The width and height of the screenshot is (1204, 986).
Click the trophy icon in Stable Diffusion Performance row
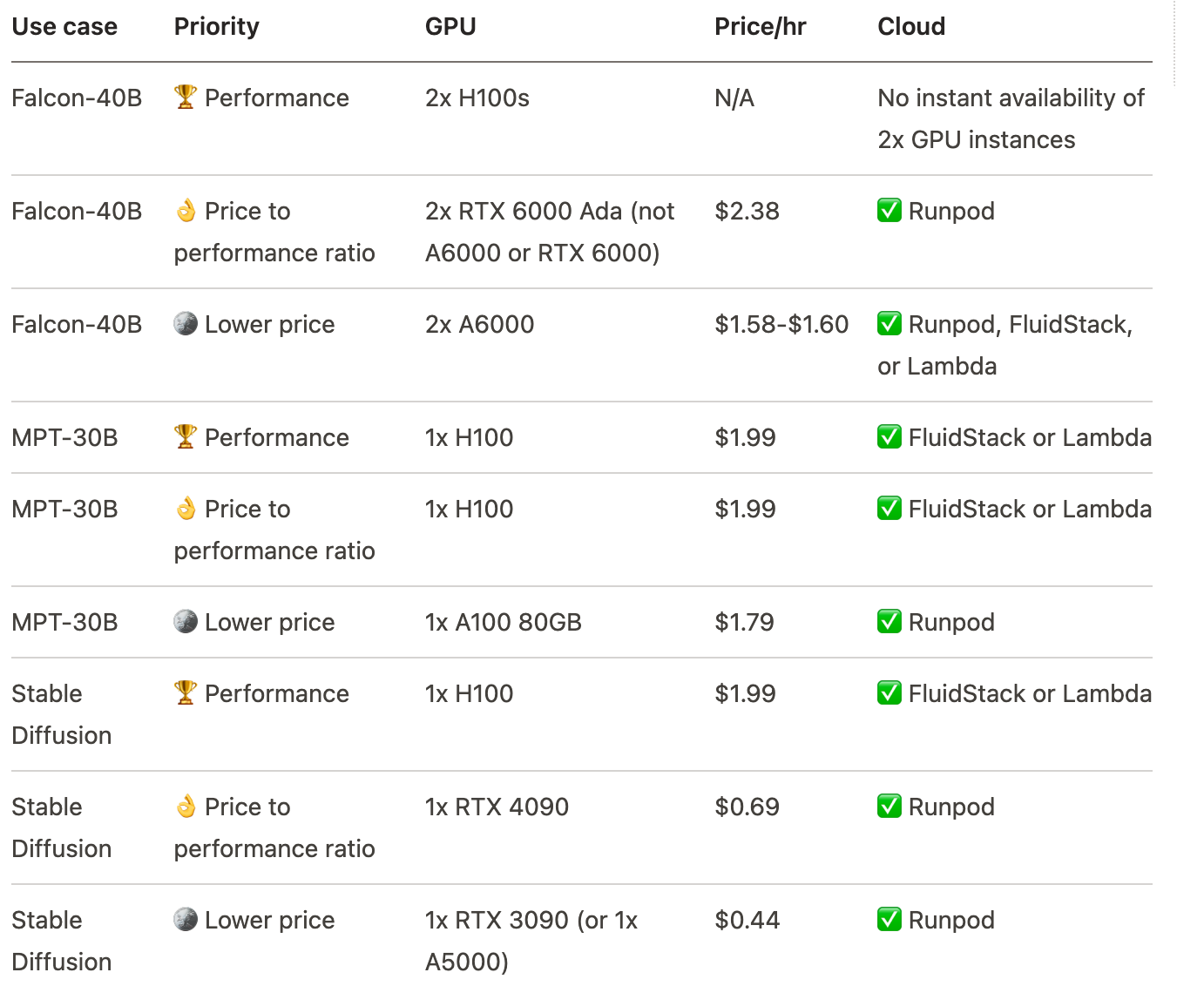(186, 692)
